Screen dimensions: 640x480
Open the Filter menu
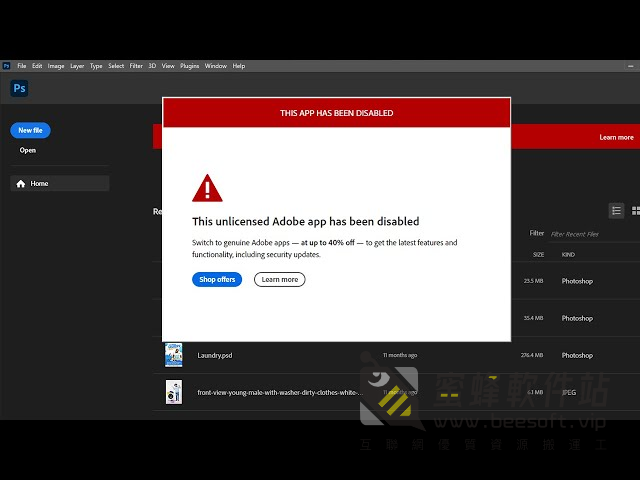136,66
